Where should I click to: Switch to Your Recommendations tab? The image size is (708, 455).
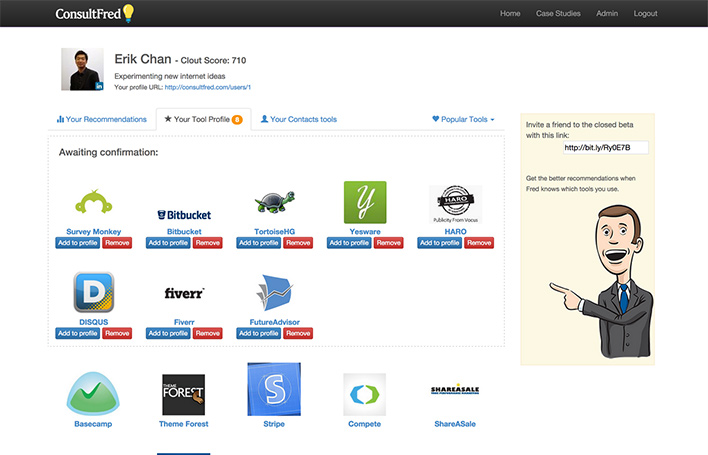coord(102,119)
